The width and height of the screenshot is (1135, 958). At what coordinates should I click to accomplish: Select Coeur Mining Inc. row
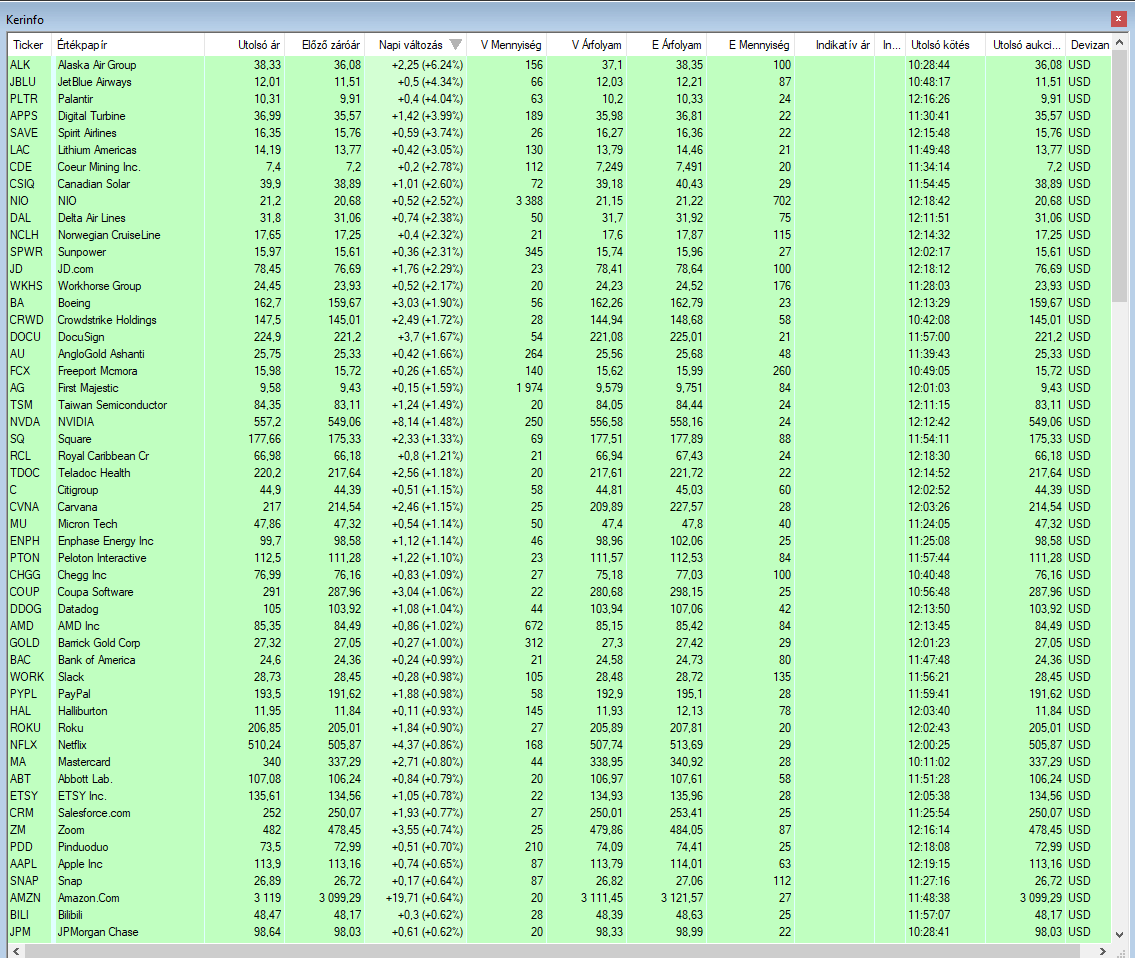560,167
